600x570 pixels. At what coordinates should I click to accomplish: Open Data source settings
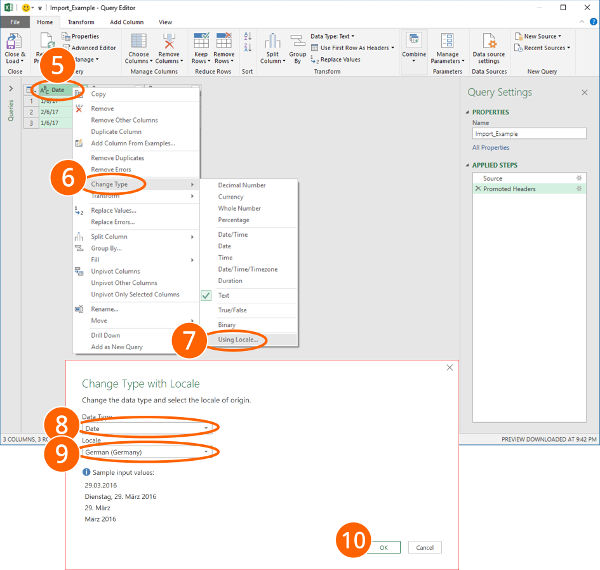(489, 49)
